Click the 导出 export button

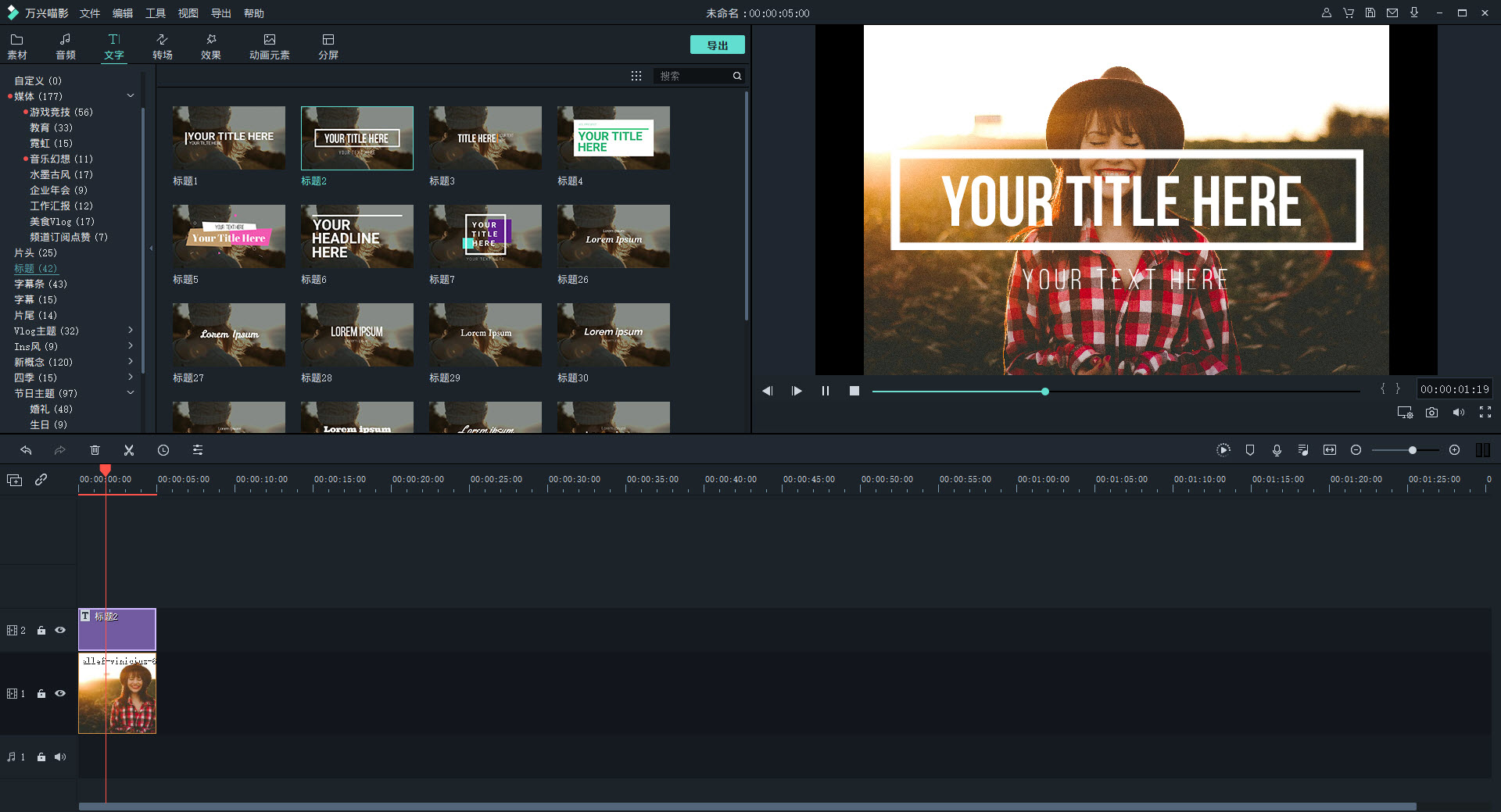(717, 45)
